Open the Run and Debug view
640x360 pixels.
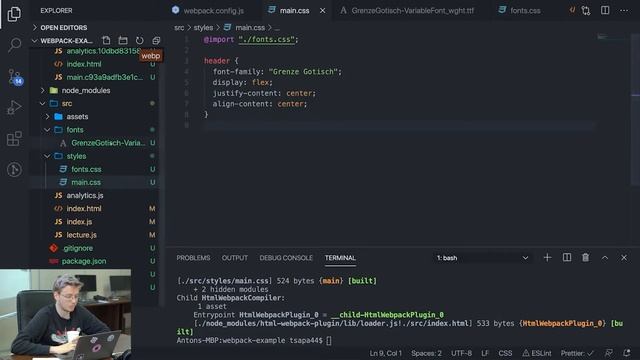[14, 108]
